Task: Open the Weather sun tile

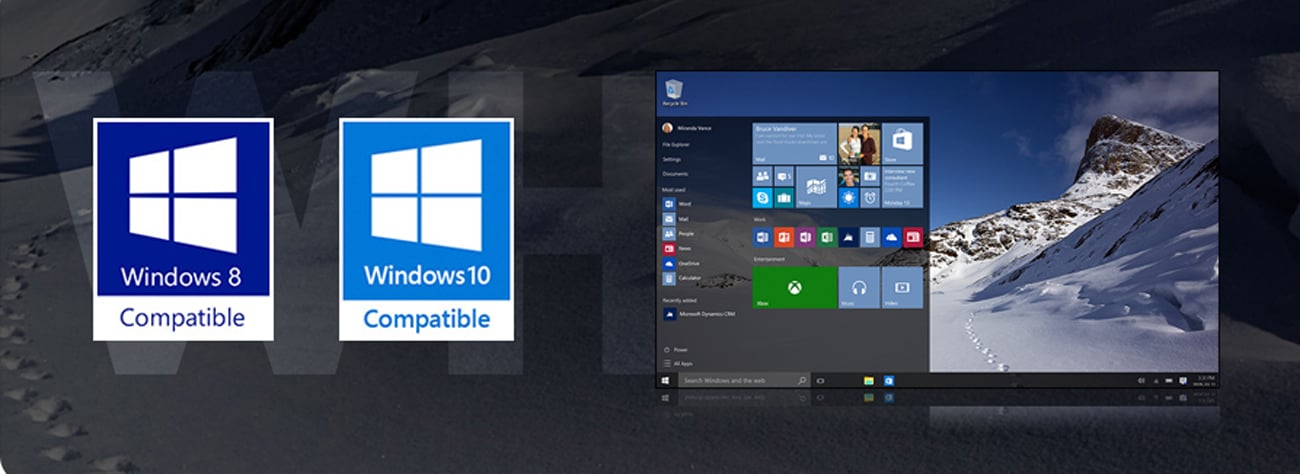Action: click(x=848, y=198)
